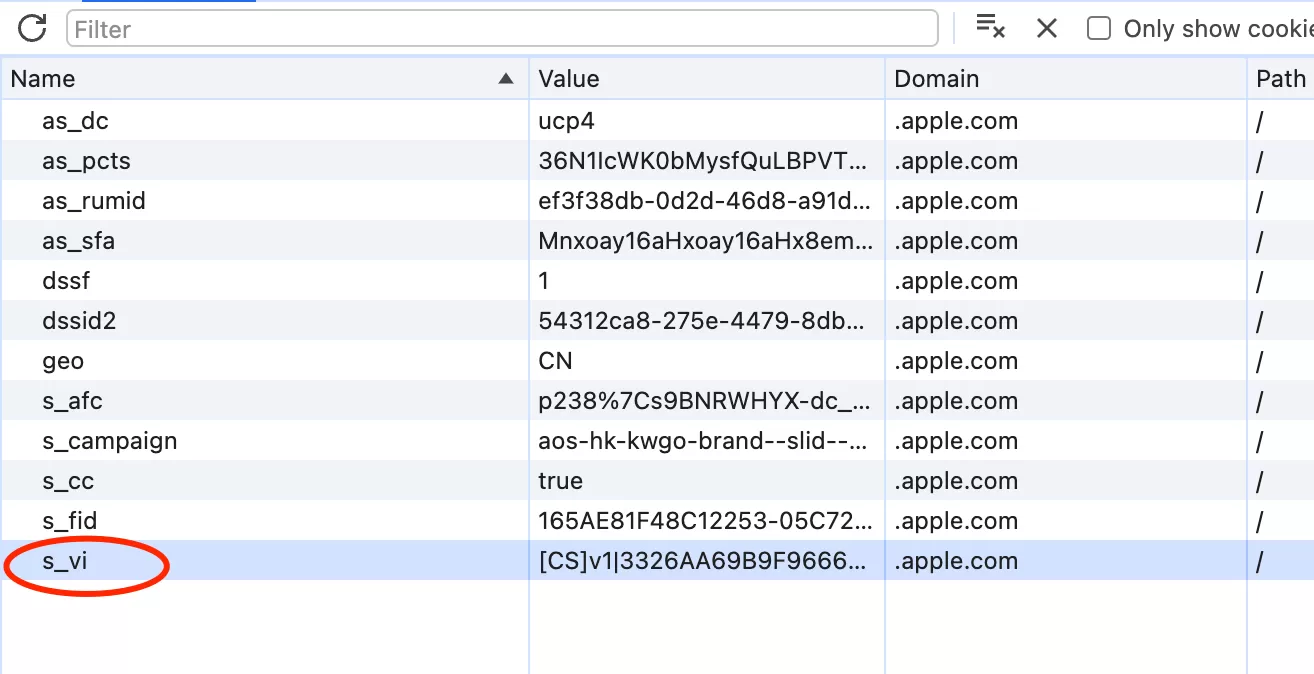
Task: Select the dssid2 cookie name
Action: point(79,321)
